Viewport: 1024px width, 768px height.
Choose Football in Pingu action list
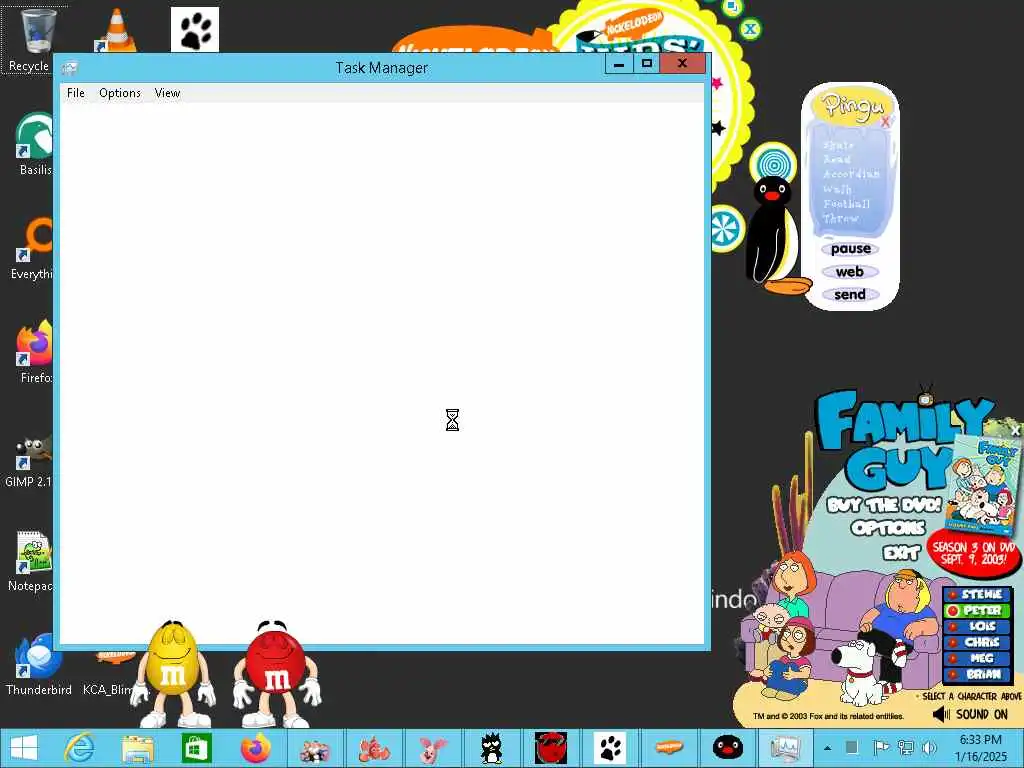click(846, 204)
